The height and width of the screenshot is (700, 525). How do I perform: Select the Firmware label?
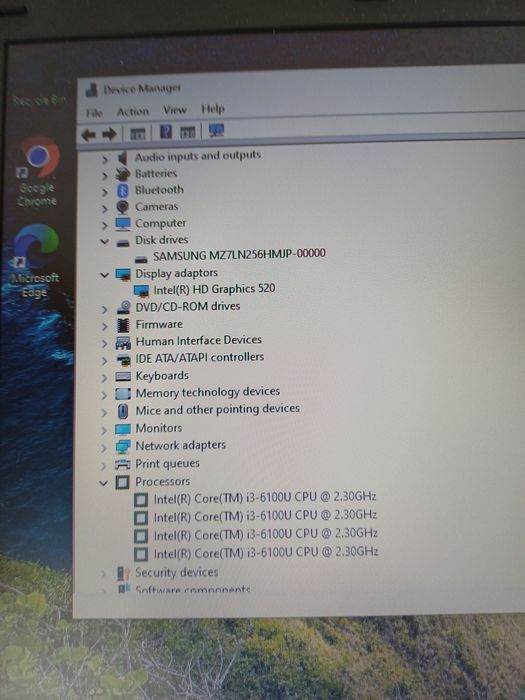click(159, 324)
